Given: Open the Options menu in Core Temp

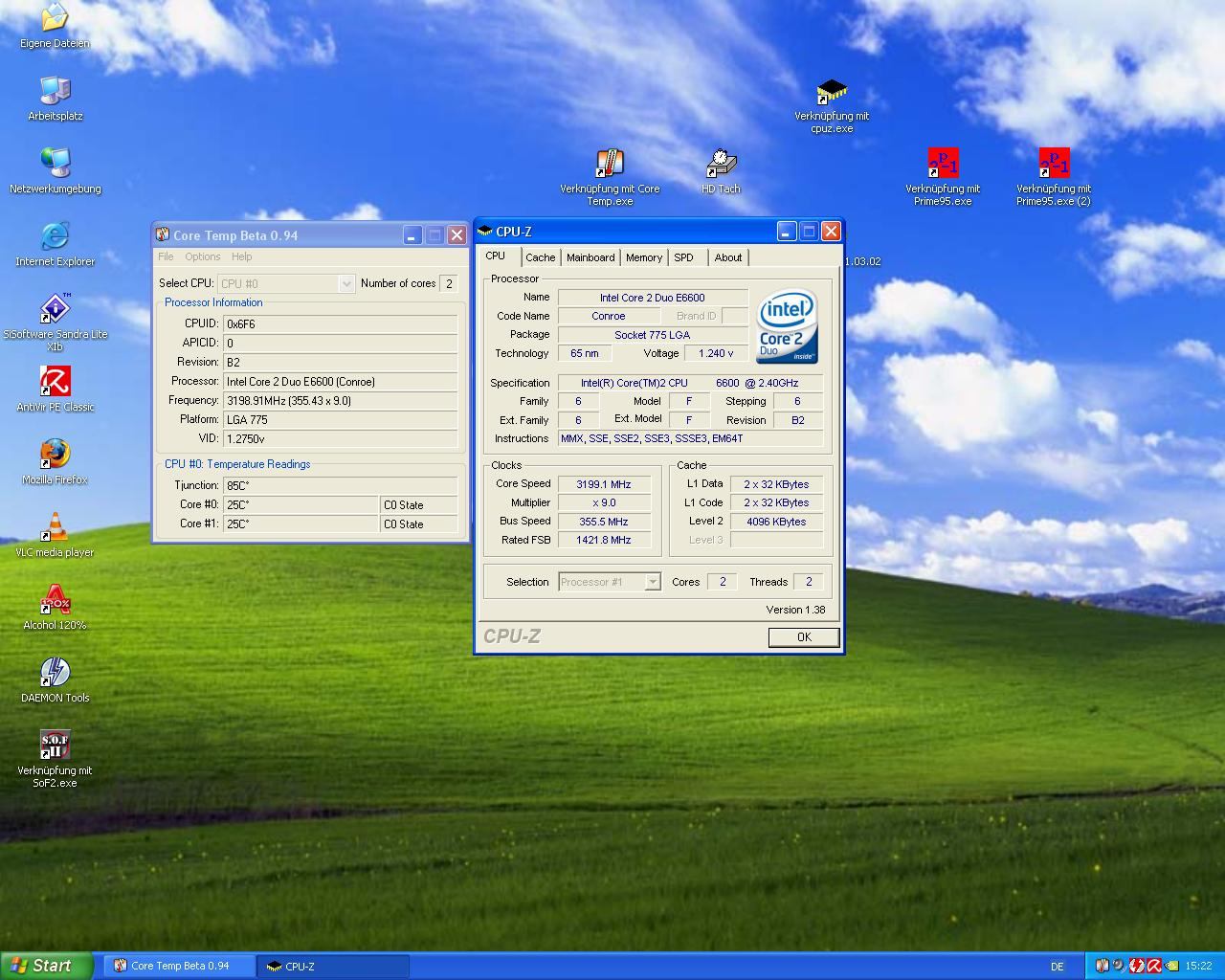Looking at the screenshot, I should (x=203, y=256).
